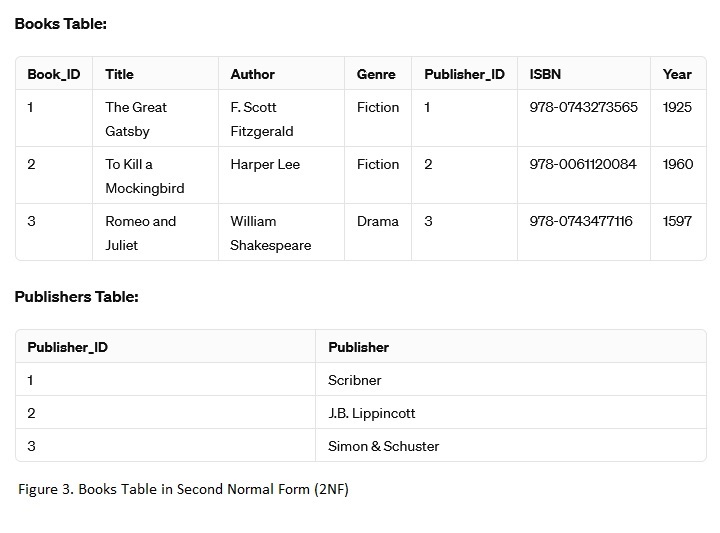
Task: Select the Author column header
Action: 252,74
